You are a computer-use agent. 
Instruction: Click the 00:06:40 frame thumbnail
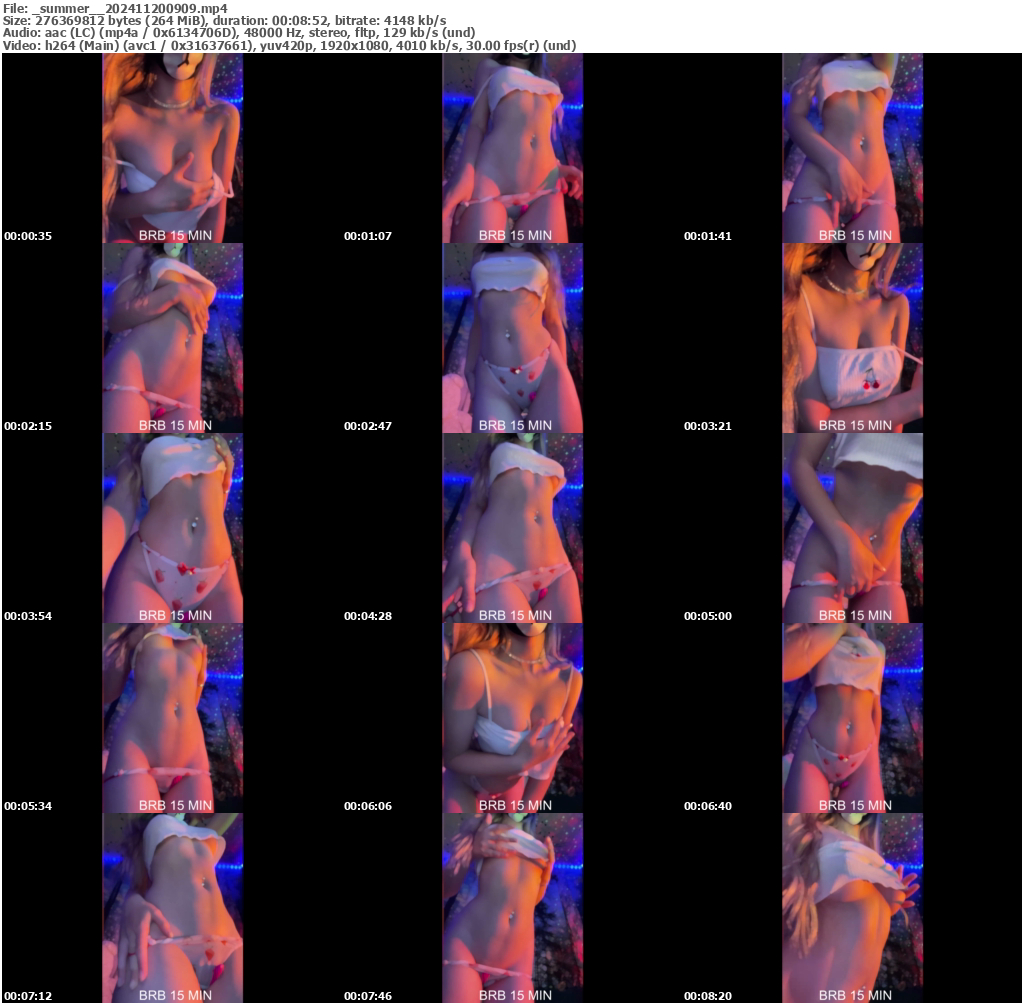click(852, 718)
